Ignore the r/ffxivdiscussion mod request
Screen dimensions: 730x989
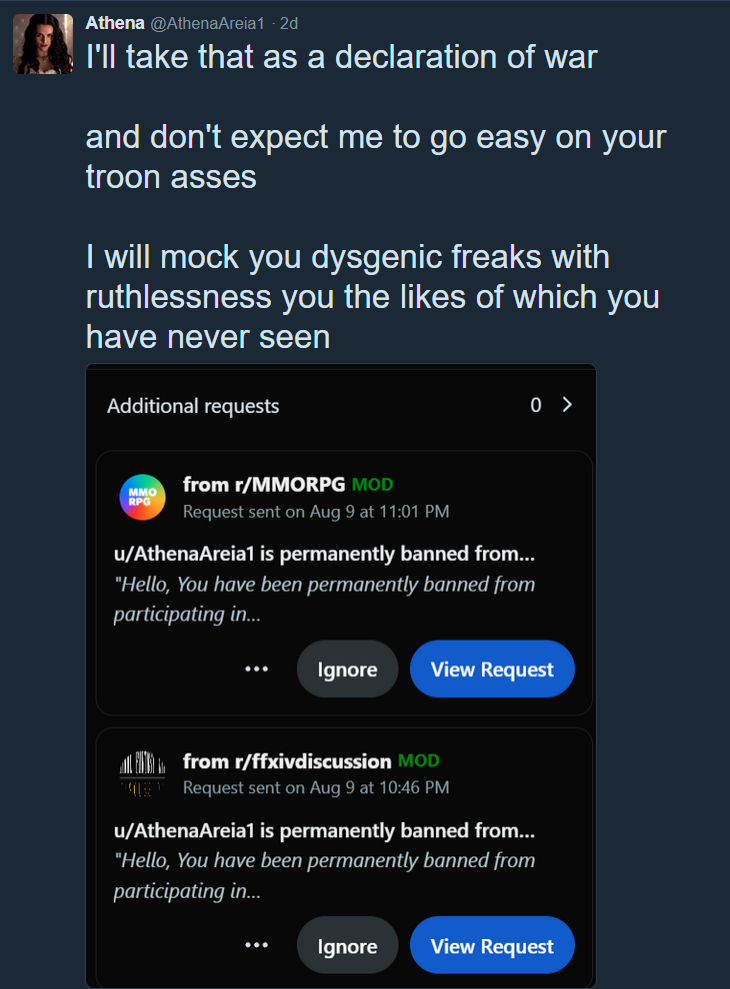(348, 945)
